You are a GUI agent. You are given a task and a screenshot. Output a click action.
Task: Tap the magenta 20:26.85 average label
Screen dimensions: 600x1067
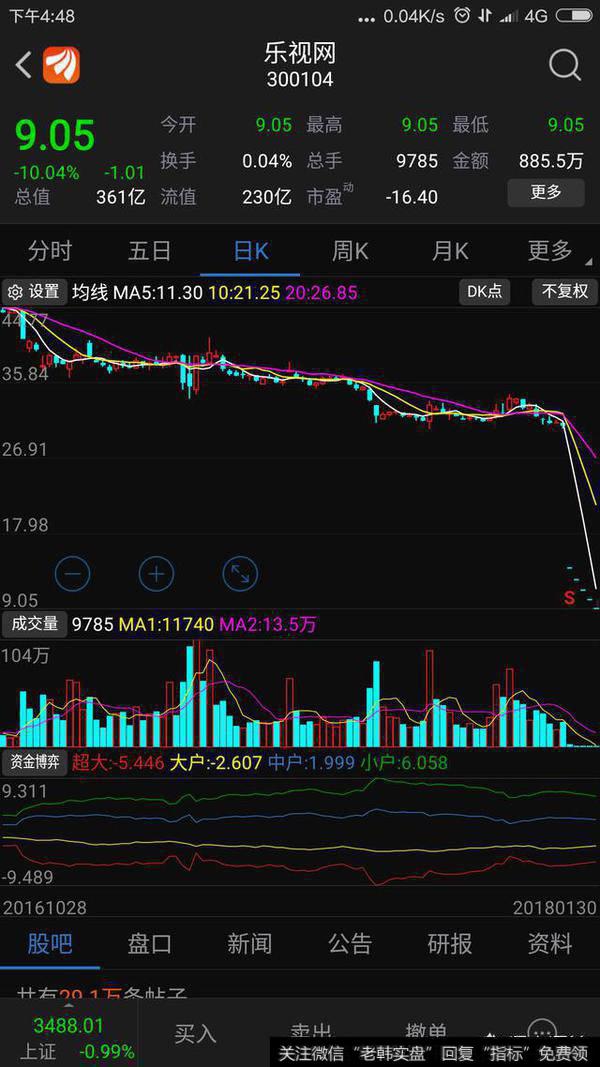point(321,293)
